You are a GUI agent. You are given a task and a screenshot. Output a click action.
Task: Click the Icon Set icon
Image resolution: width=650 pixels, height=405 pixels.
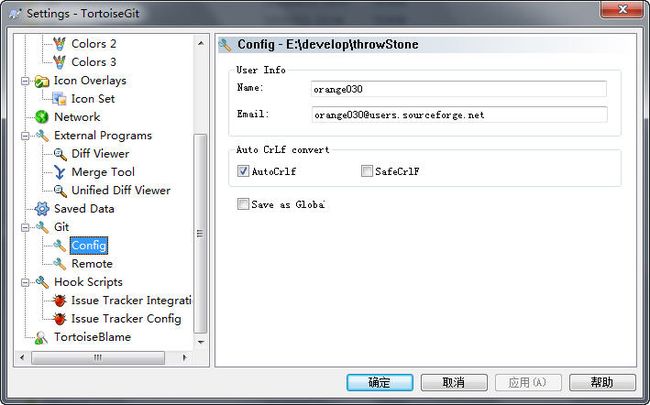click(59, 99)
